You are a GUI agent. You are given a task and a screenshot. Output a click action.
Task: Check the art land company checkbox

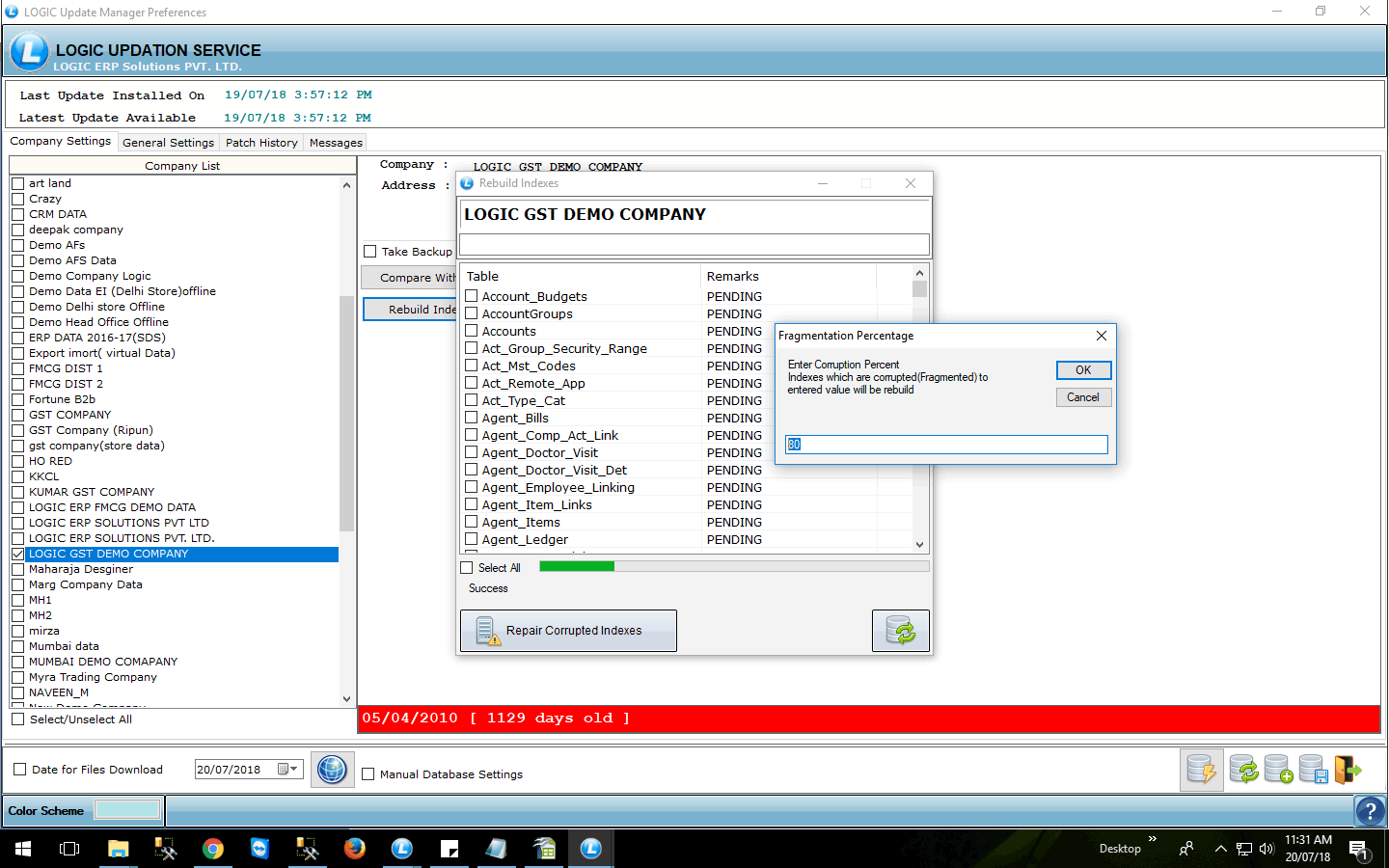17,183
